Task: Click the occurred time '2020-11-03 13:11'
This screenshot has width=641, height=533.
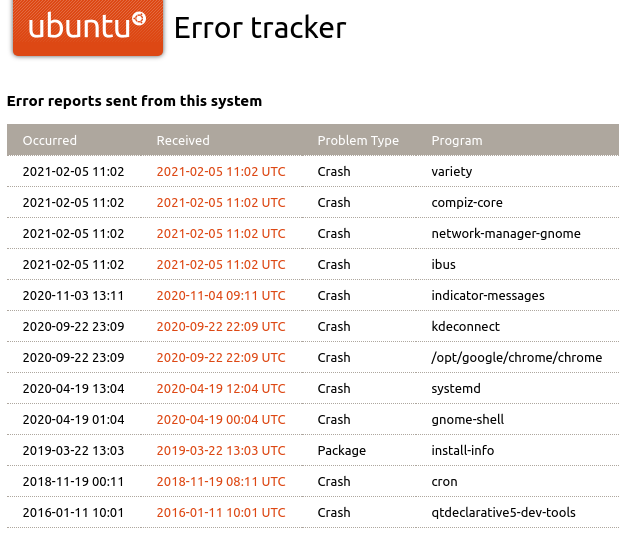Action: click(x=73, y=296)
